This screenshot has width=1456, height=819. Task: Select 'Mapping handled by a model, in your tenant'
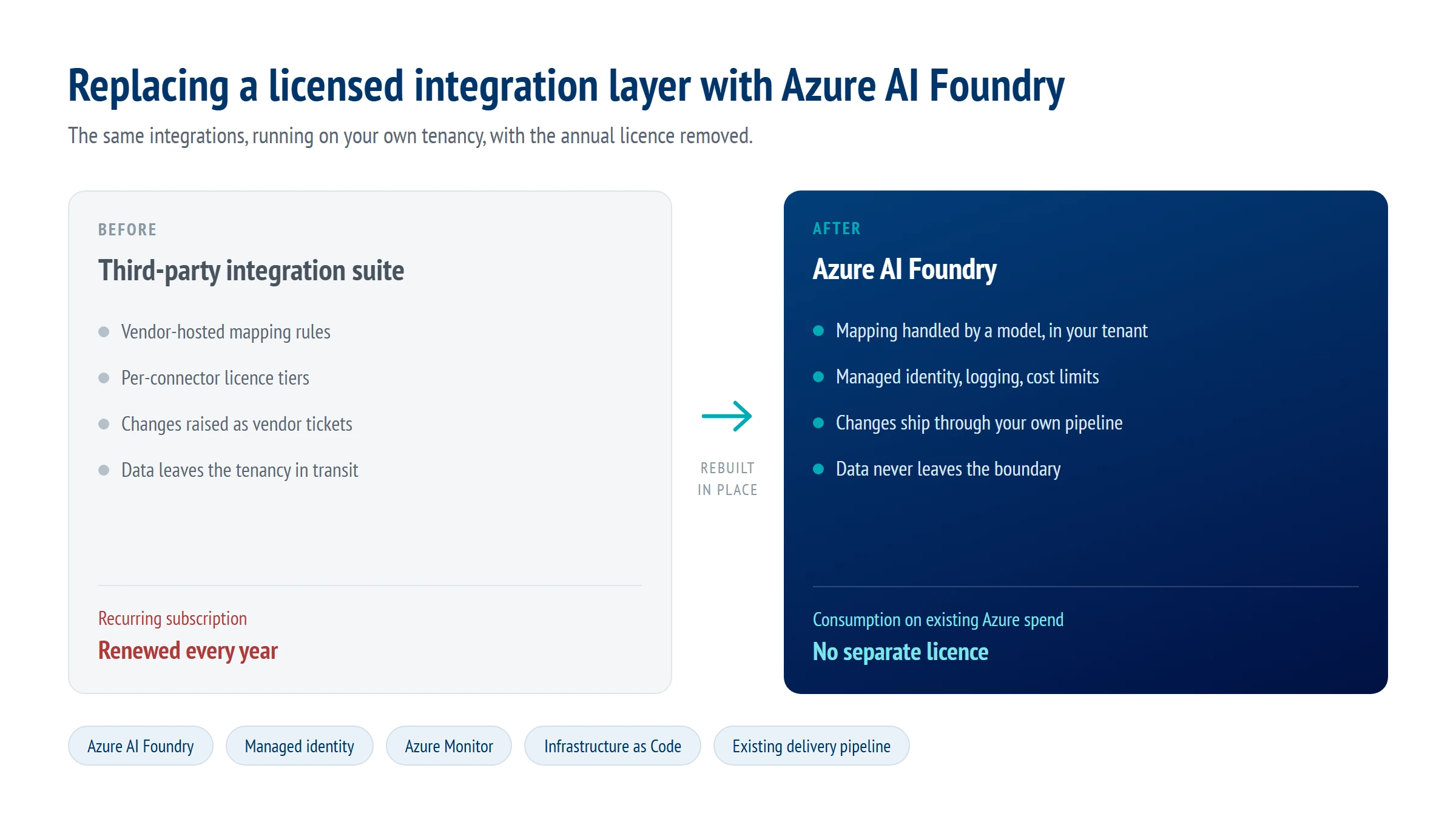(x=991, y=331)
